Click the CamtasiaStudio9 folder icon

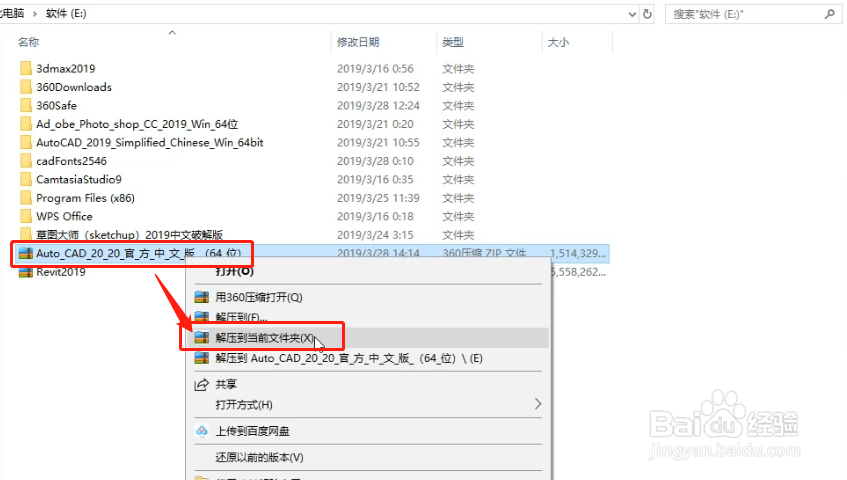[25, 179]
